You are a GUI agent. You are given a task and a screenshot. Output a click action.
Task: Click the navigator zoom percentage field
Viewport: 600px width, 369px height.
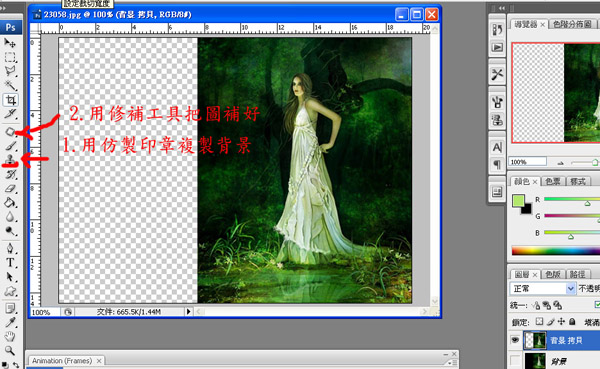coord(527,162)
